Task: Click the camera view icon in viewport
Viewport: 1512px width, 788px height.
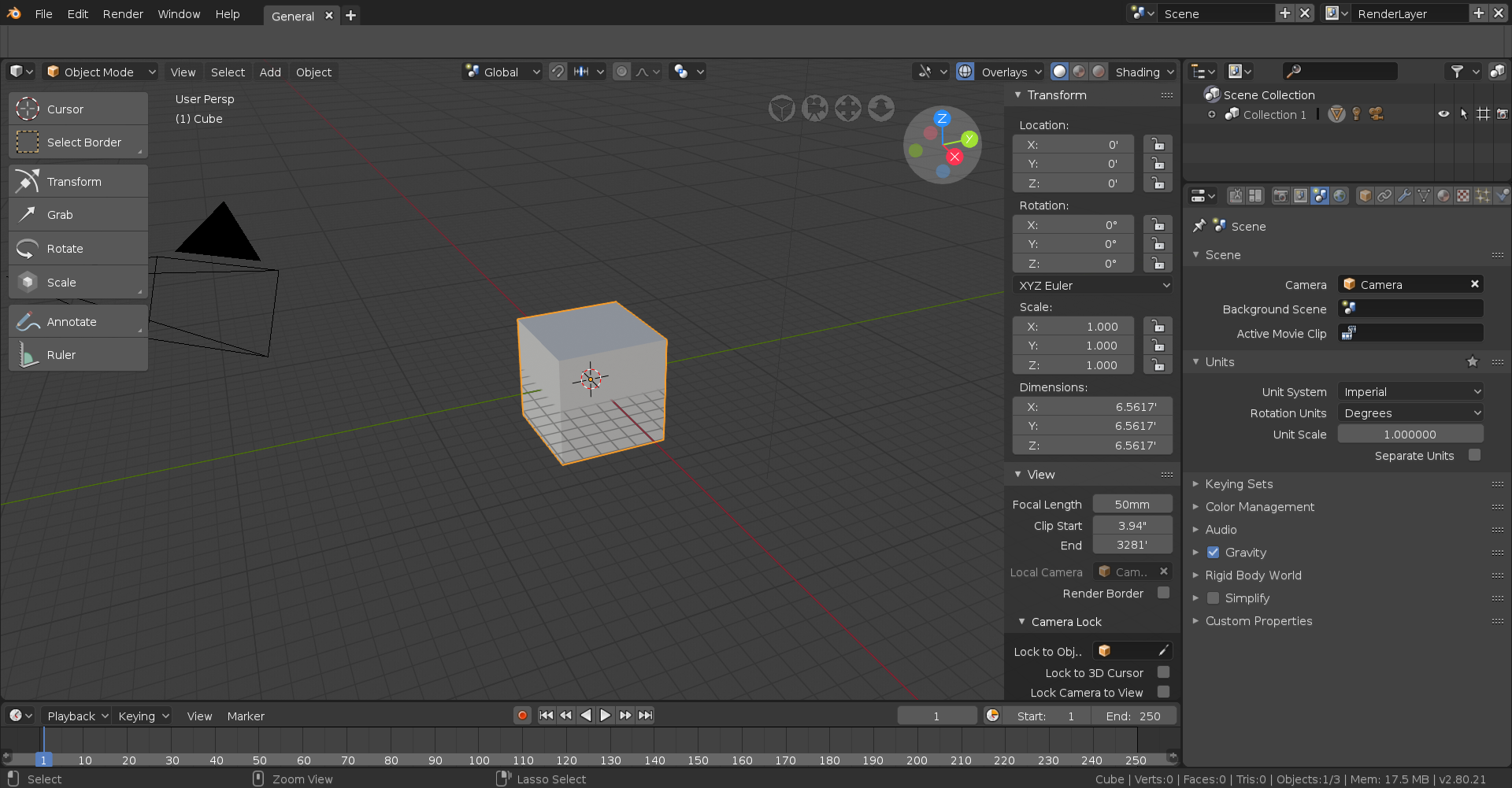Action: tap(815, 109)
